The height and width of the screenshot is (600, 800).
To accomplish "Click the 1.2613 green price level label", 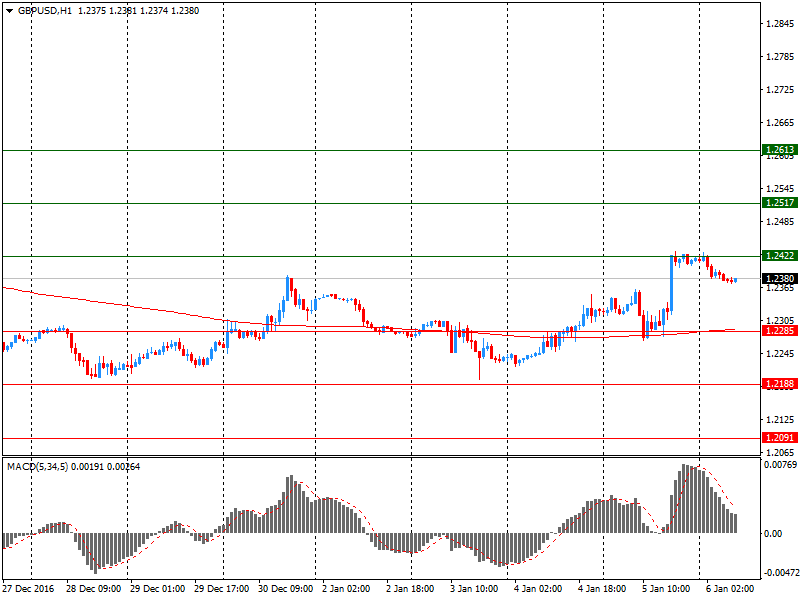I will point(780,149).
